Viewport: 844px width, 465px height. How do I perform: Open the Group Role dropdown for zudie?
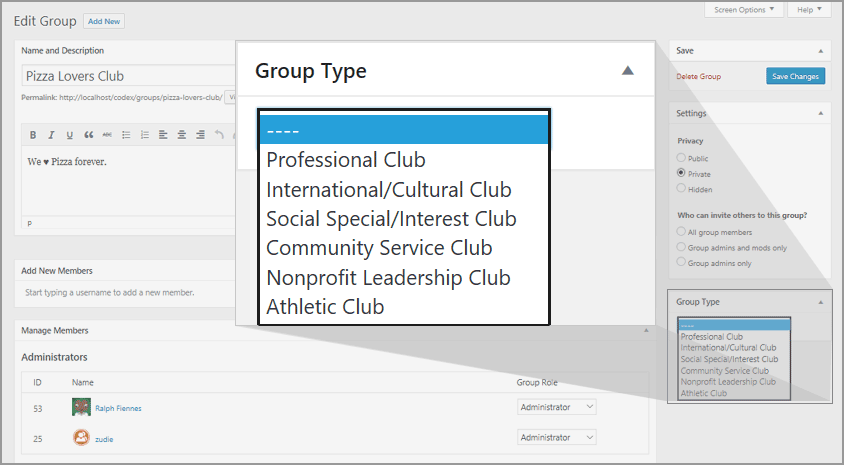557,437
